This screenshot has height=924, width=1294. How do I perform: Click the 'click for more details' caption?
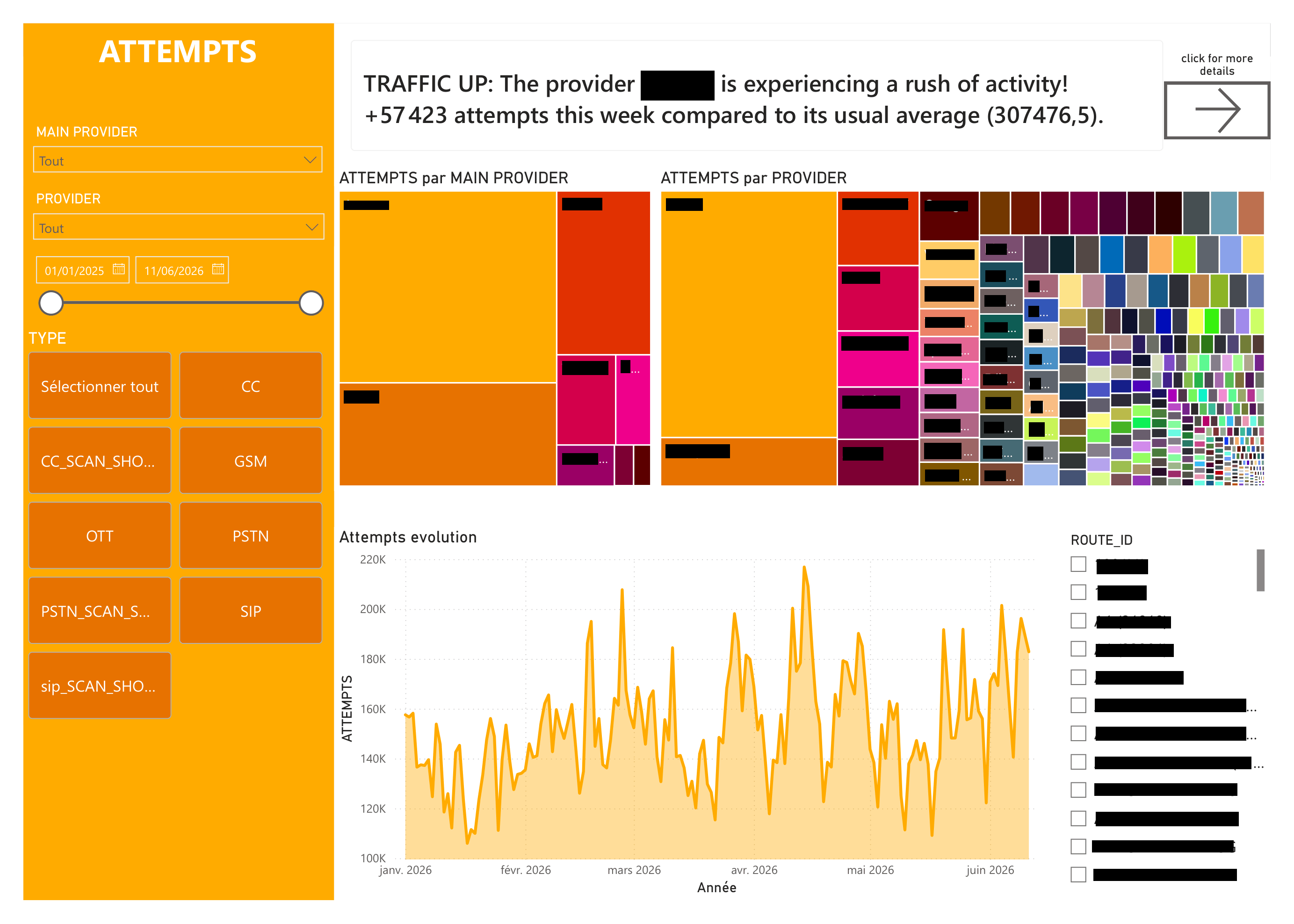click(1217, 65)
